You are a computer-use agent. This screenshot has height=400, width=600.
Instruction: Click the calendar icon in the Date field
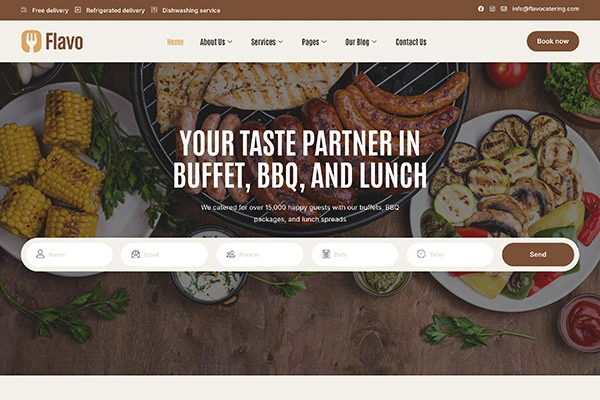coord(326,254)
